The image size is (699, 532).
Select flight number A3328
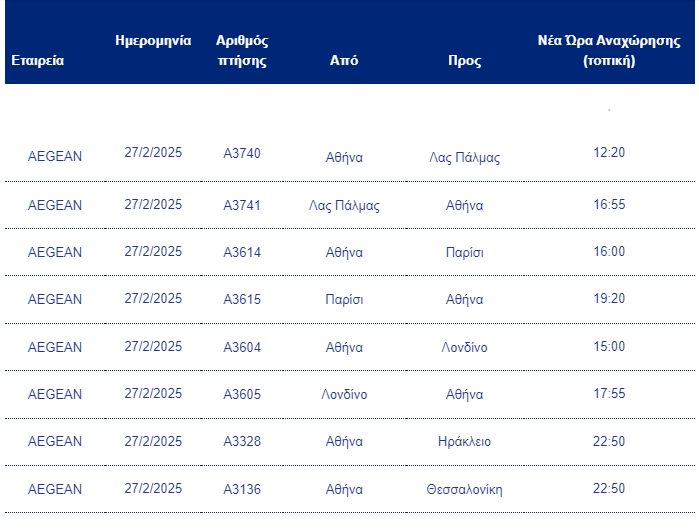(242, 441)
